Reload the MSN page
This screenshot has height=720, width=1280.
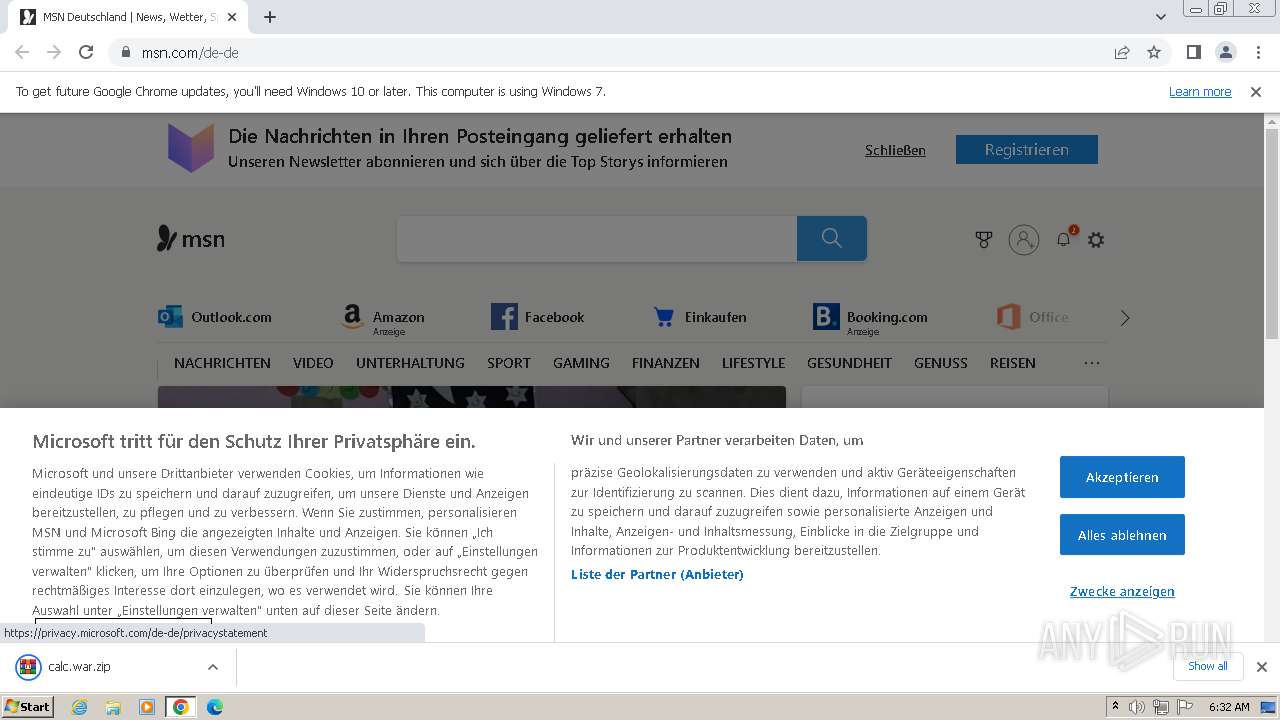click(x=86, y=52)
